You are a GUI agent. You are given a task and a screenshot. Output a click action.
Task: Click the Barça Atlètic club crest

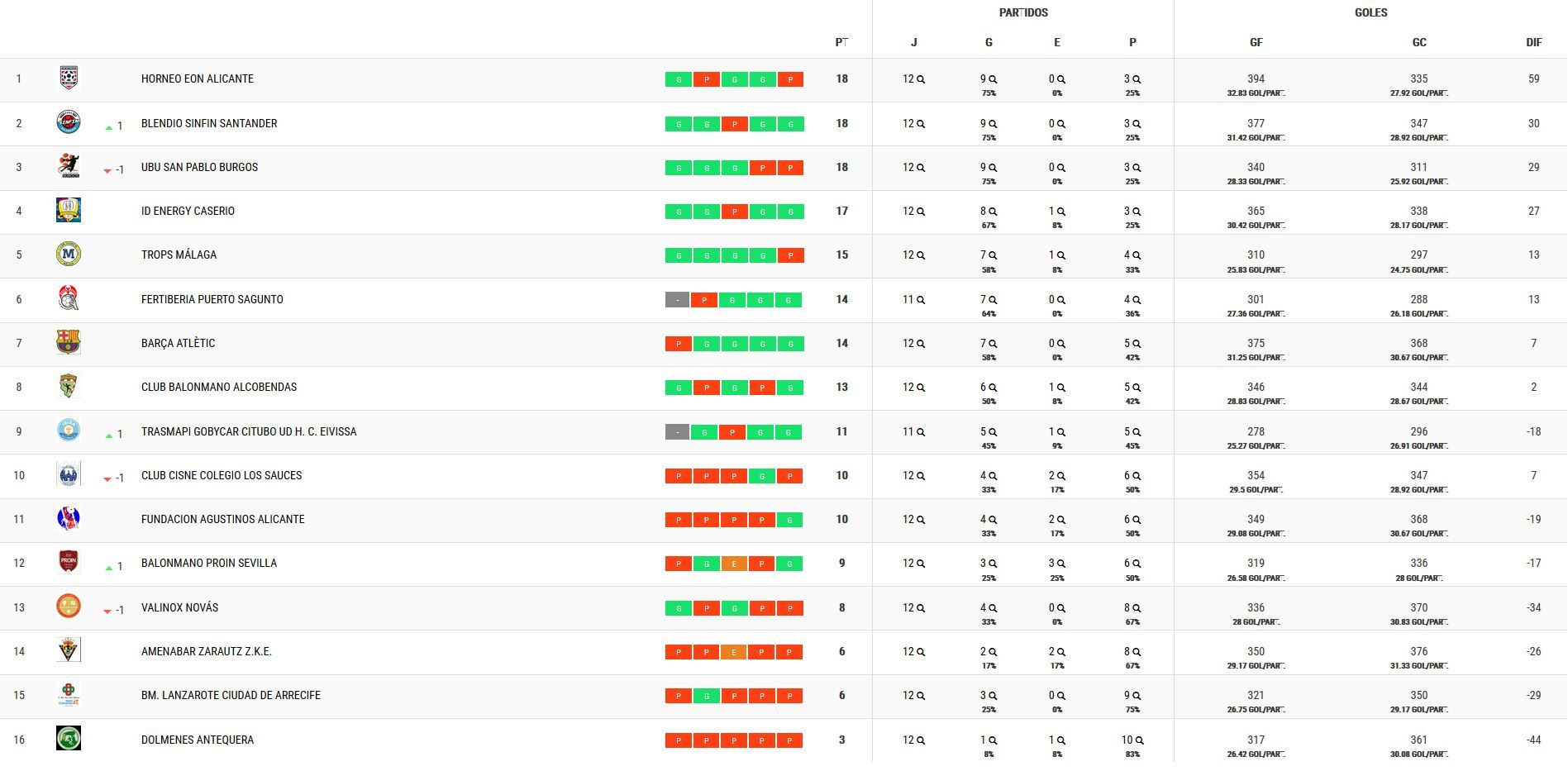[69, 343]
